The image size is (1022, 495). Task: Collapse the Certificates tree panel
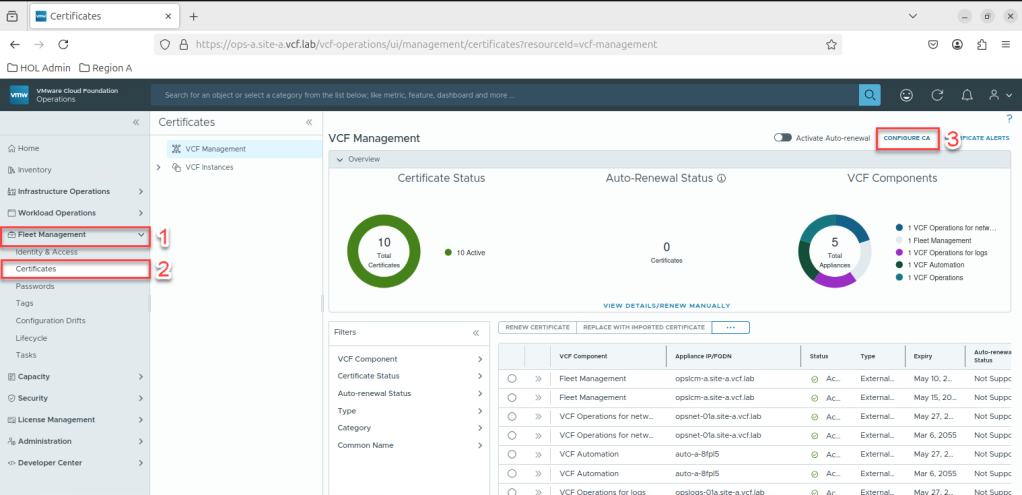(x=309, y=122)
